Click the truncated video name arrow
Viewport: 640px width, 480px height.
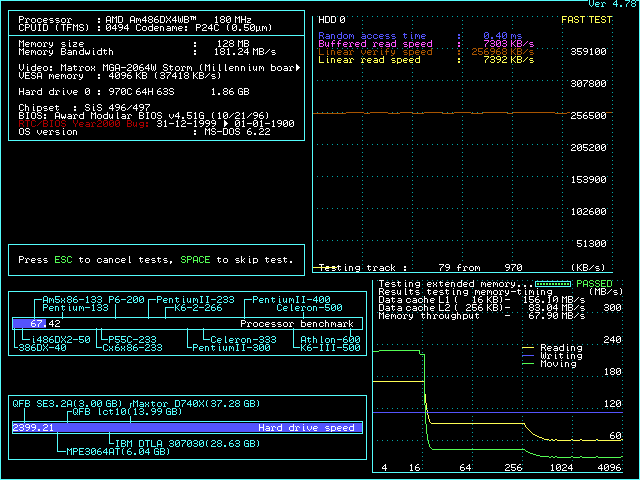coord(299,67)
